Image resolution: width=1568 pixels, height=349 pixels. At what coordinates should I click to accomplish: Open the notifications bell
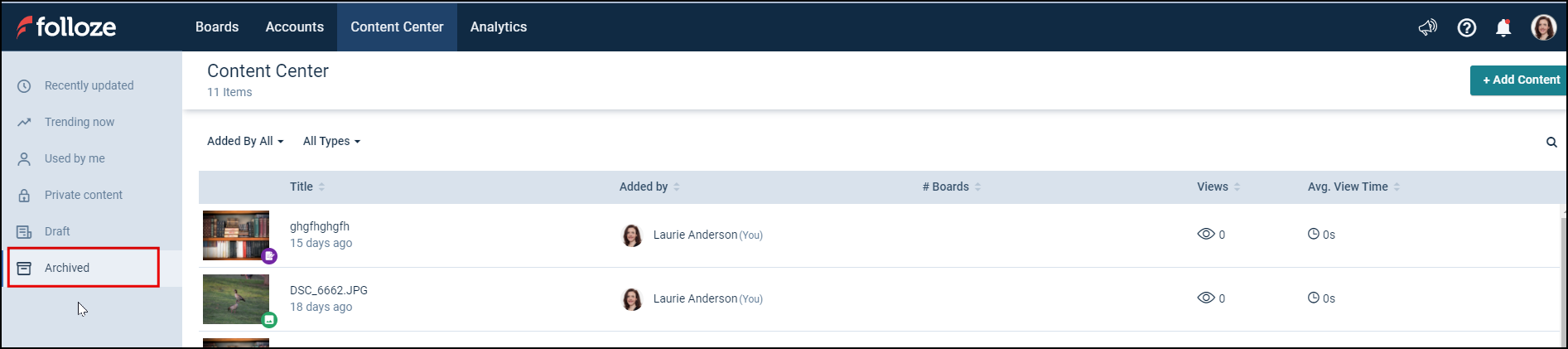click(1503, 27)
